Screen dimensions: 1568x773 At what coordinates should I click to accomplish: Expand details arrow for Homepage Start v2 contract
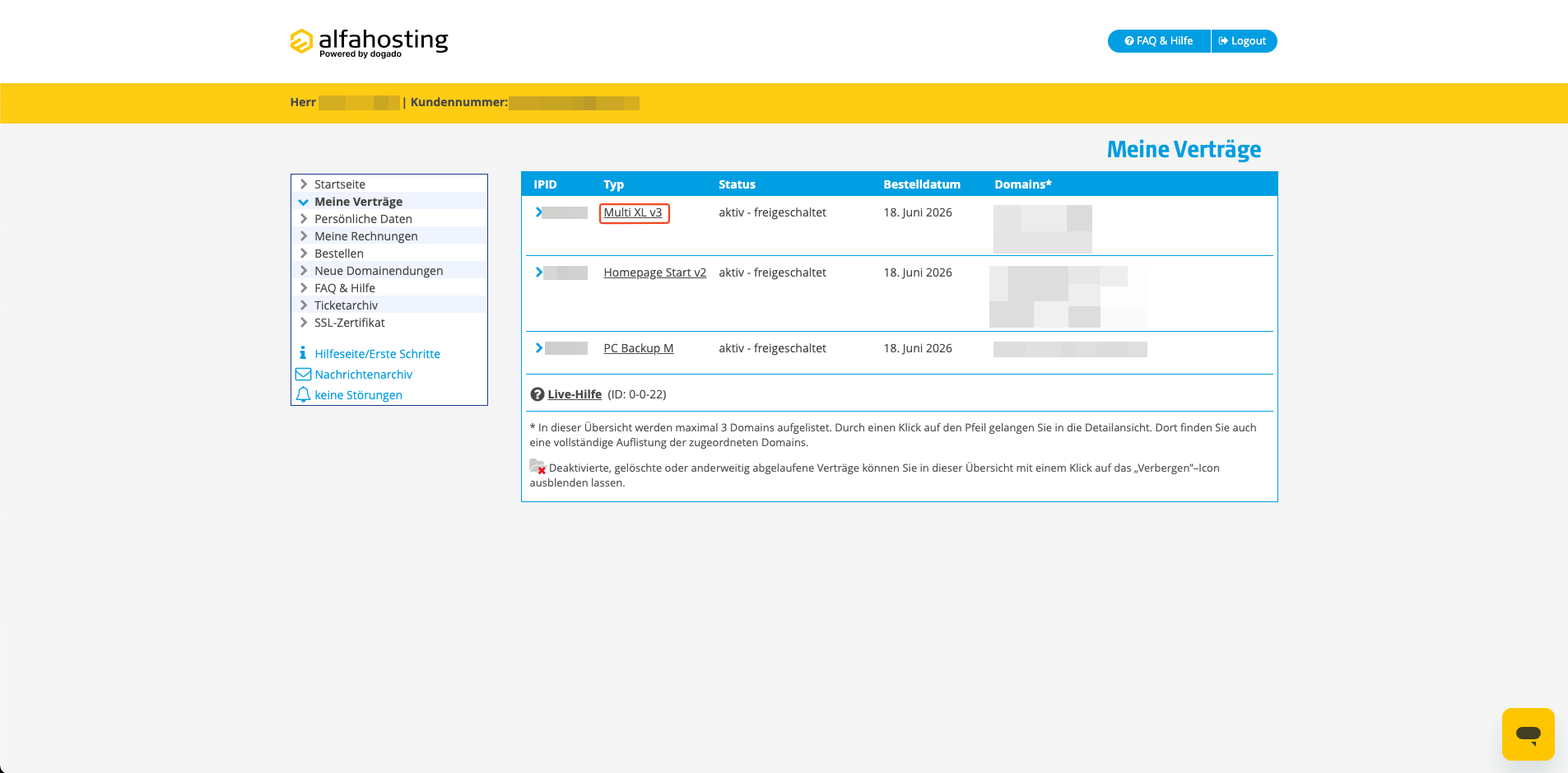539,272
